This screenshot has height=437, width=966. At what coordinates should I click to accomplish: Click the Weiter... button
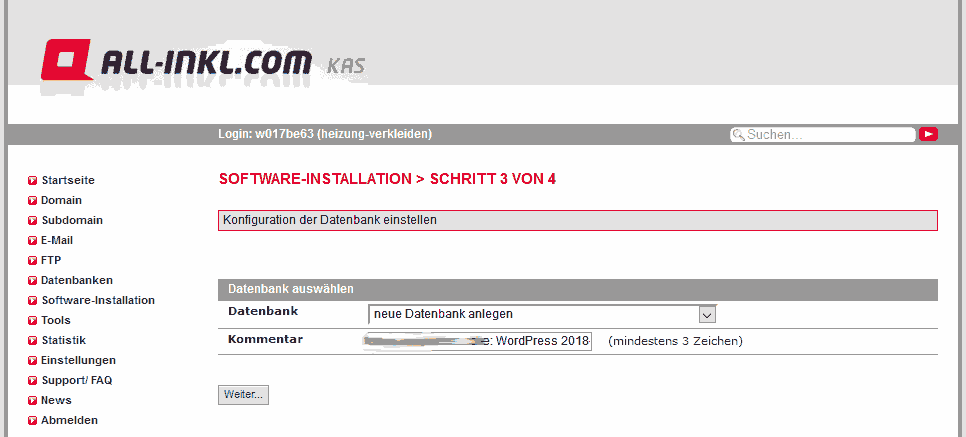point(243,395)
